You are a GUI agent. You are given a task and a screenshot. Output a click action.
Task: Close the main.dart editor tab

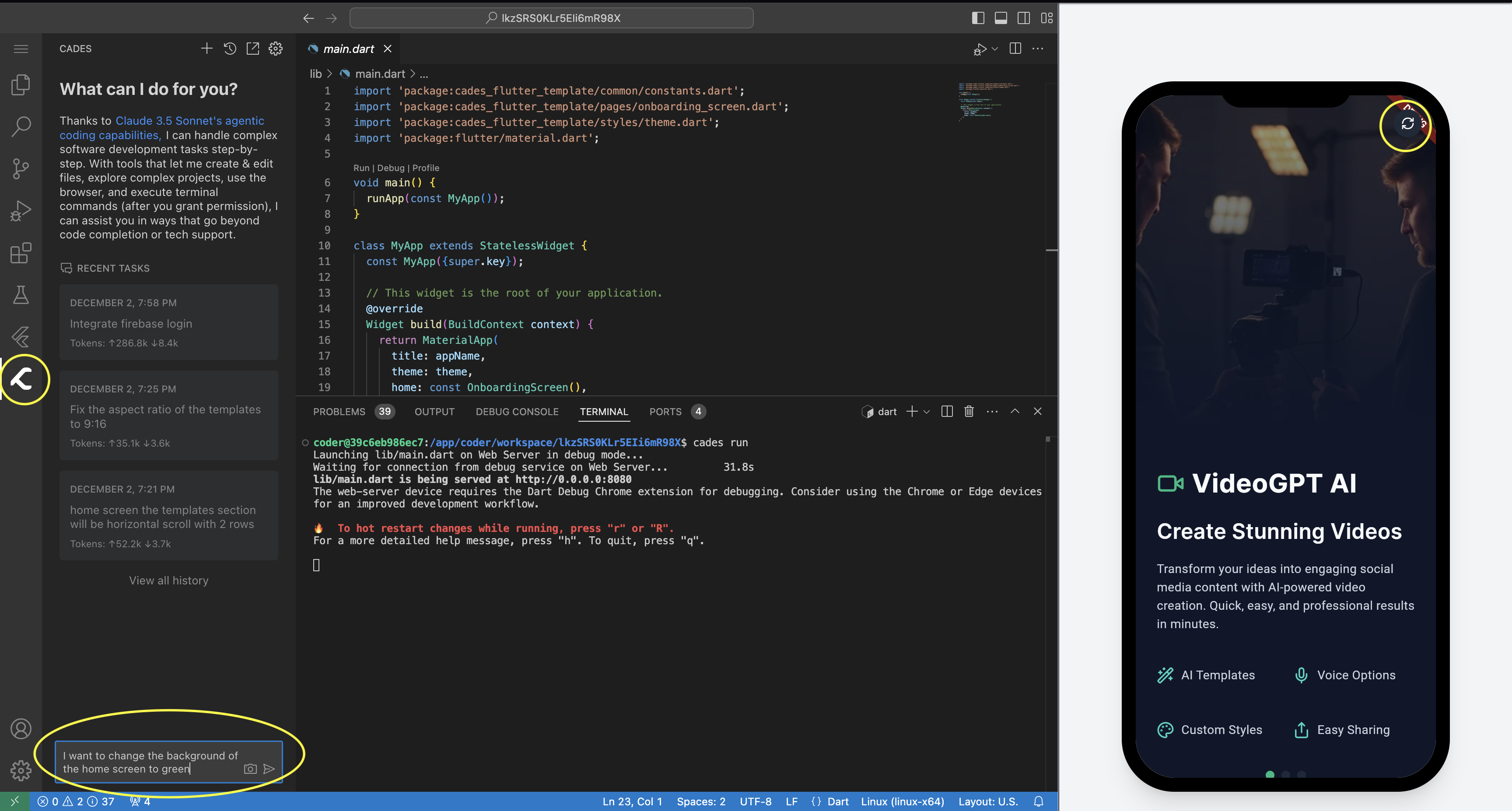tap(387, 49)
